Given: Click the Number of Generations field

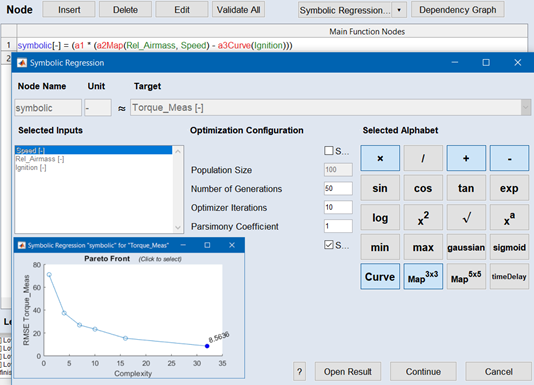Looking at the screenshot, I should coord(338,188).
